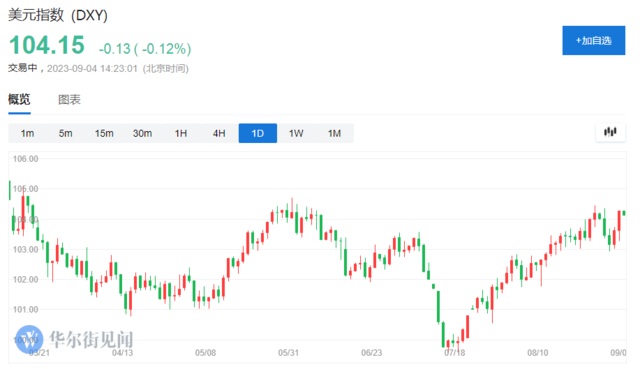
Task: Open the chart type candlestick icon
Action: point(610,132)
